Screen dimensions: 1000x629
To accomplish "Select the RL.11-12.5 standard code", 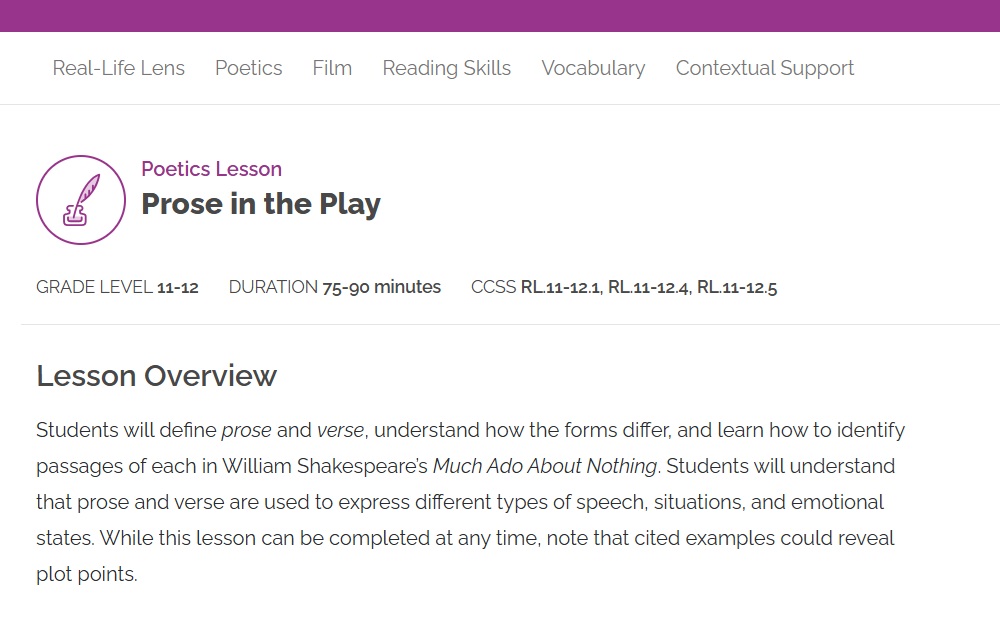I will [x=737, y=288].
